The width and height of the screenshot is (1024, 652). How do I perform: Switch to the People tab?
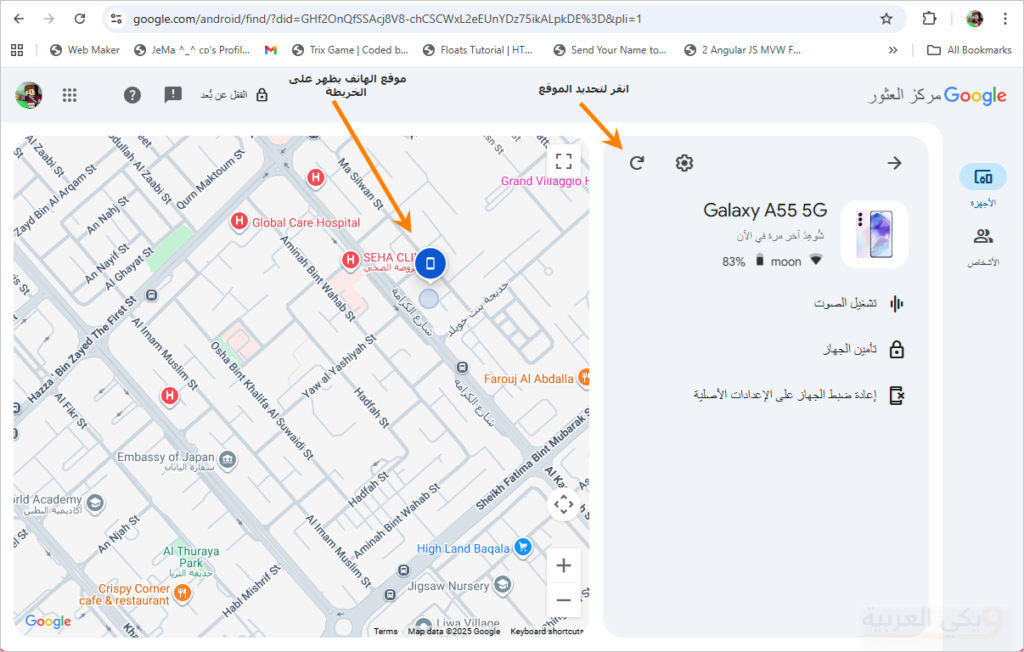983,246
